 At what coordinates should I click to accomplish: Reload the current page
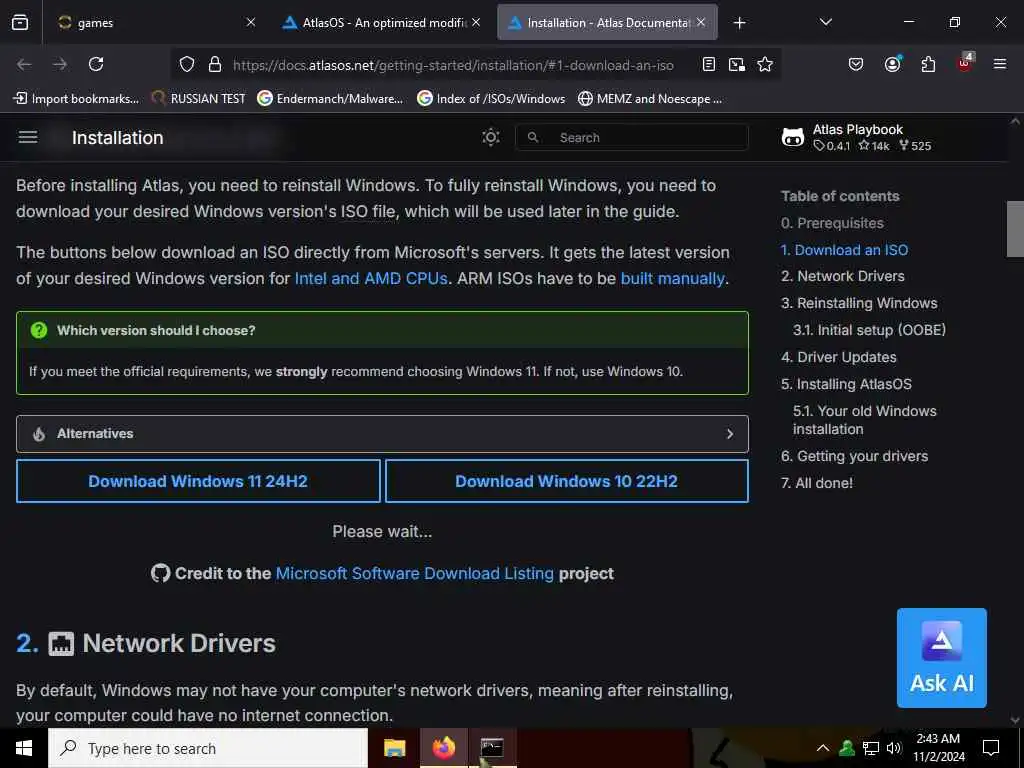pos(96,64)
